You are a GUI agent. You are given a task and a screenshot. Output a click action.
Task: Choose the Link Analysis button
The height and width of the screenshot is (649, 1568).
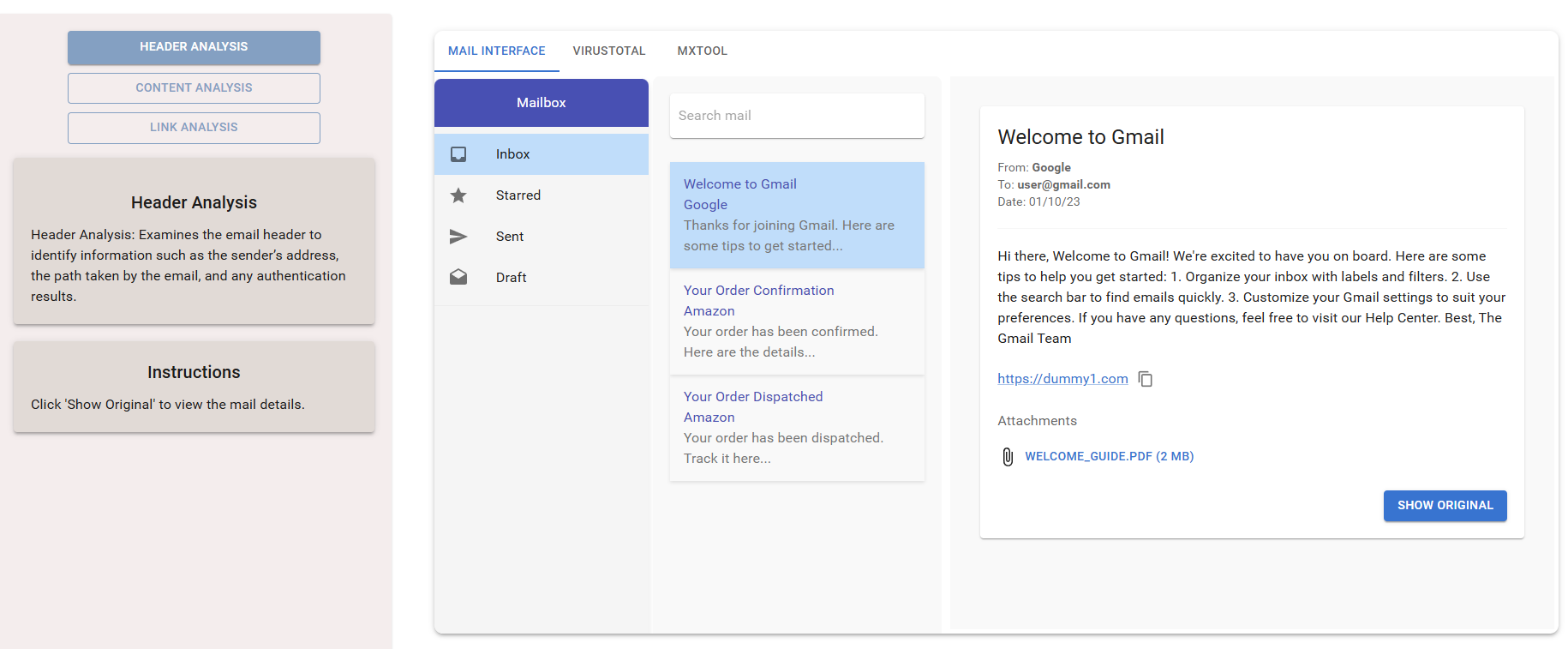tap(194, 128)
